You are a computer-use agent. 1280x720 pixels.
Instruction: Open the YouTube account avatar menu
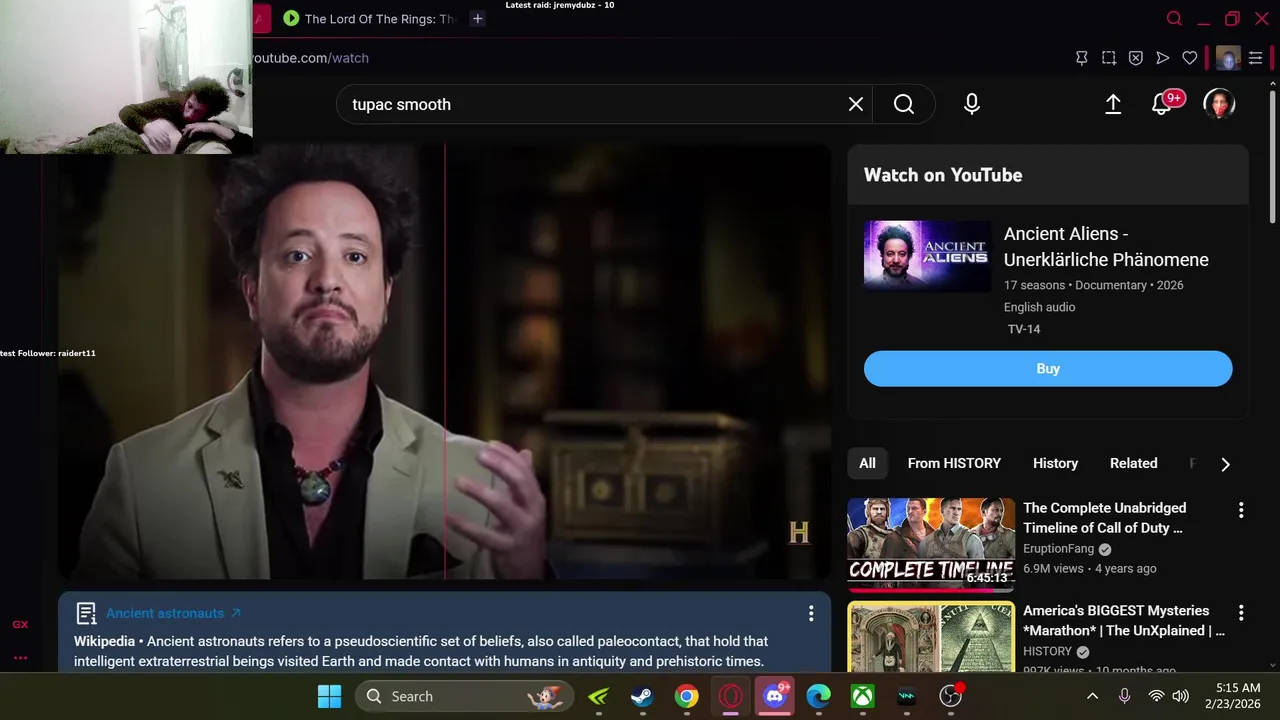1219,104
